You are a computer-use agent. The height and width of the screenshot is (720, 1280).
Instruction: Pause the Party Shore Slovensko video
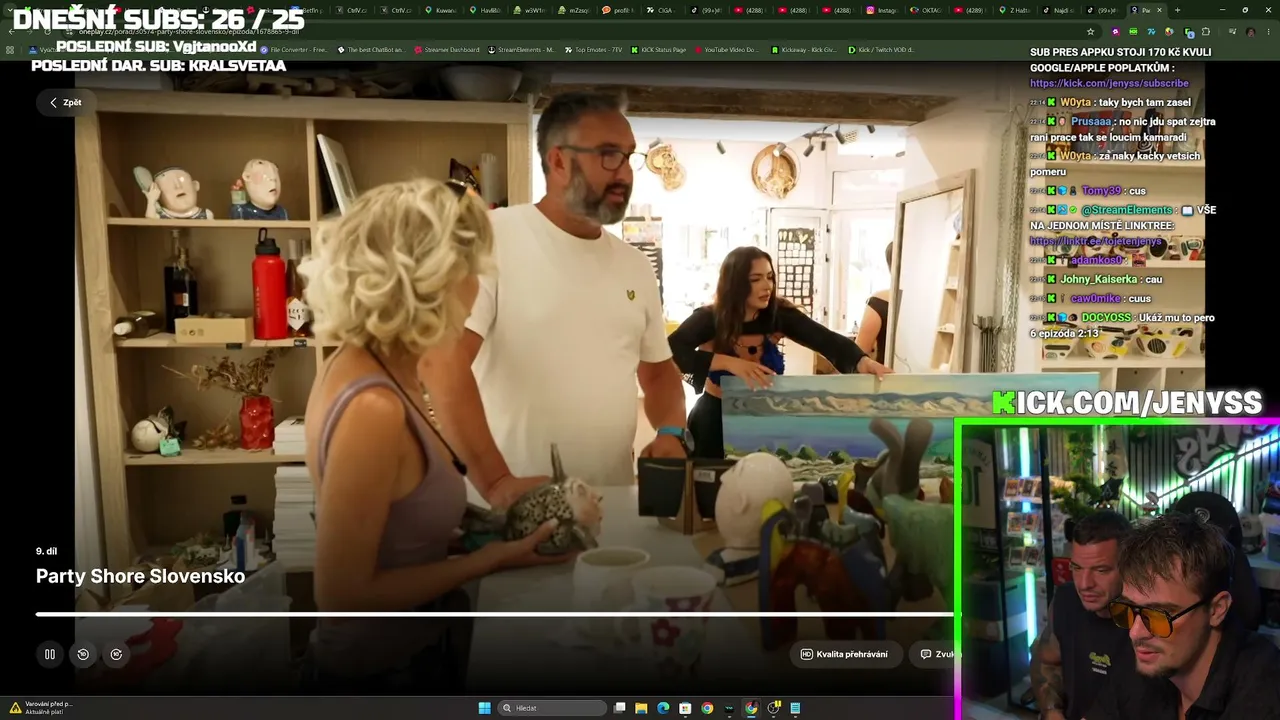pyautogui.click(x=49, y=654)
